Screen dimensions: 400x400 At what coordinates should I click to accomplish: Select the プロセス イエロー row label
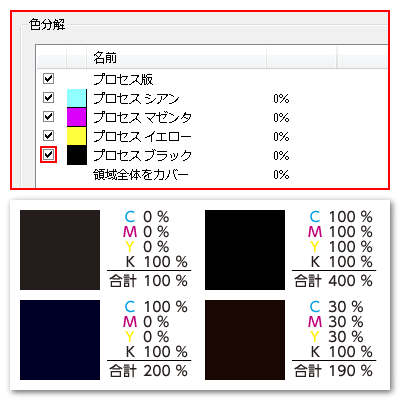[x=142, y=136]
